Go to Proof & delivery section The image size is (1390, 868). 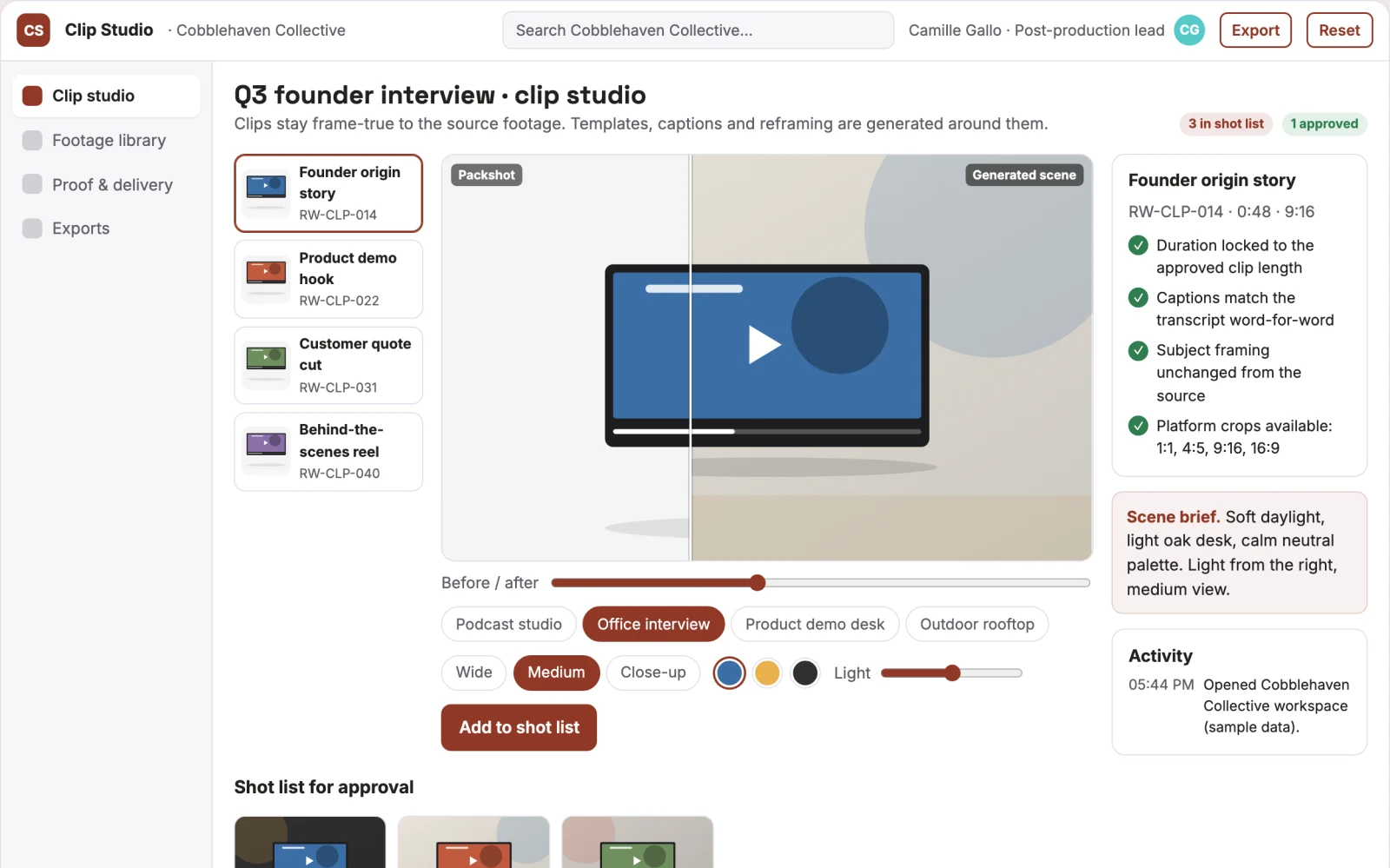pyautogui.click(x=107, y=184)
